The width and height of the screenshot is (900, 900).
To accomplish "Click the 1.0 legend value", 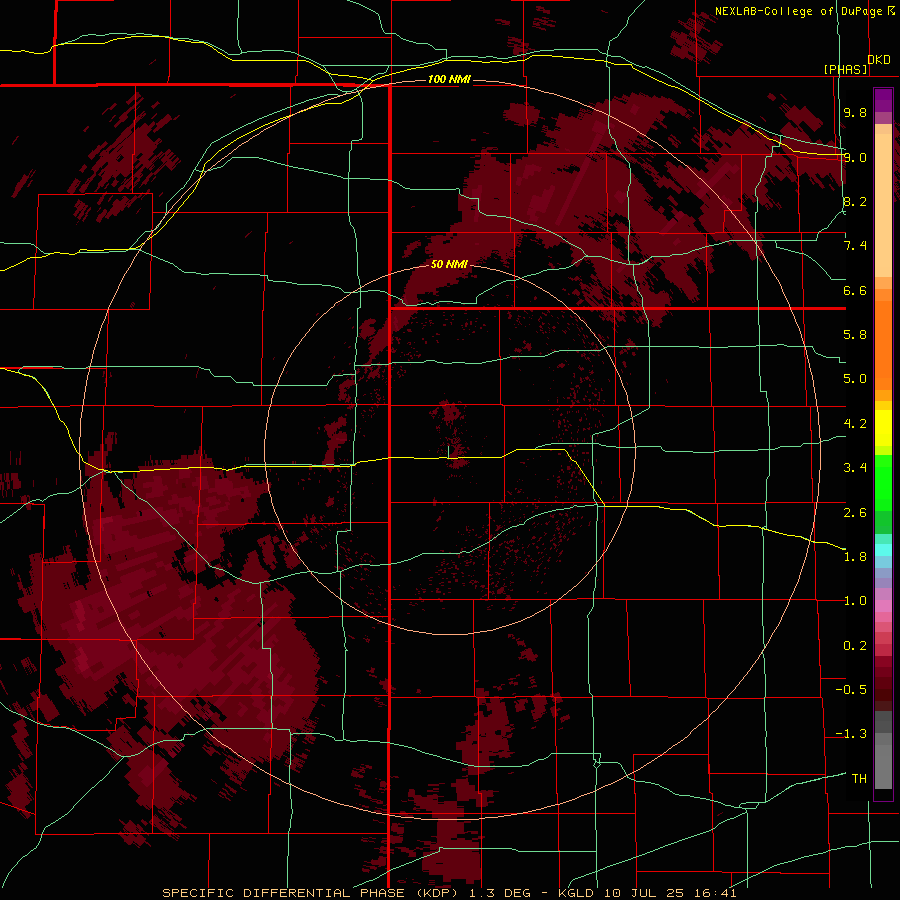I will (x=855, y=601).
